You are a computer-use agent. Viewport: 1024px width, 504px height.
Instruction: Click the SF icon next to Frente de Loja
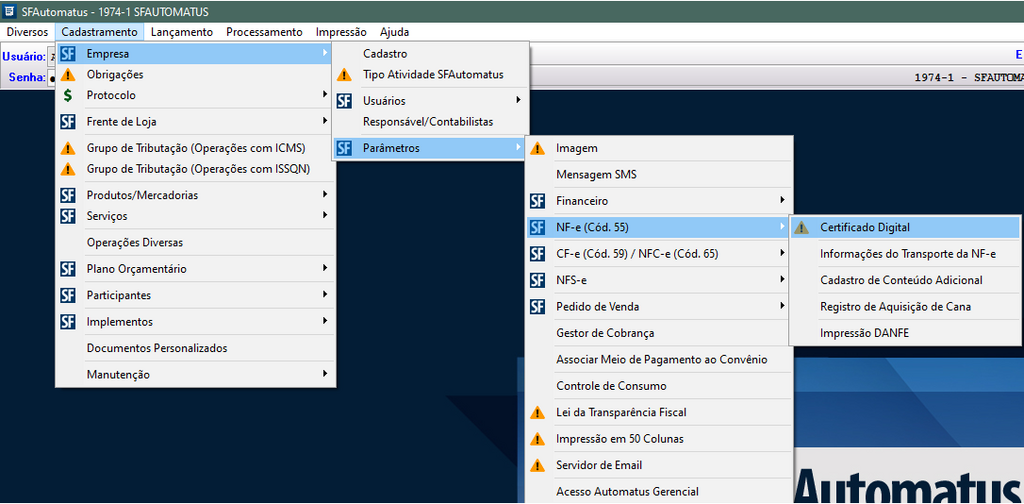tap(68, 122)
